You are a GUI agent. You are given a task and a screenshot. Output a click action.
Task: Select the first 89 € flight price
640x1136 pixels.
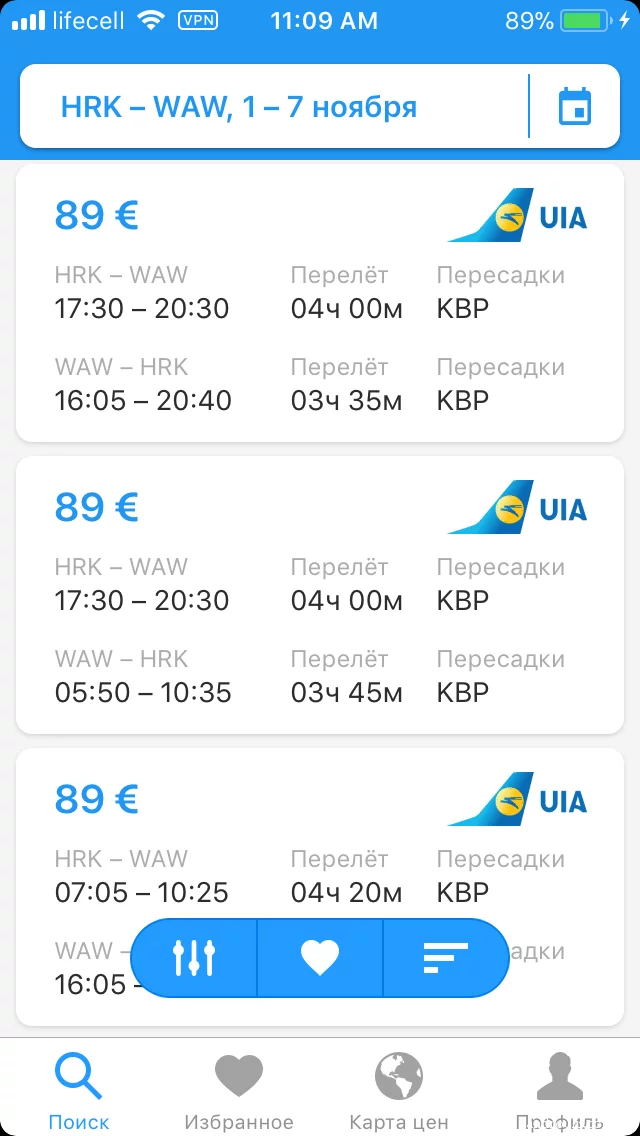pyautogui.click(x=97, y=215)
